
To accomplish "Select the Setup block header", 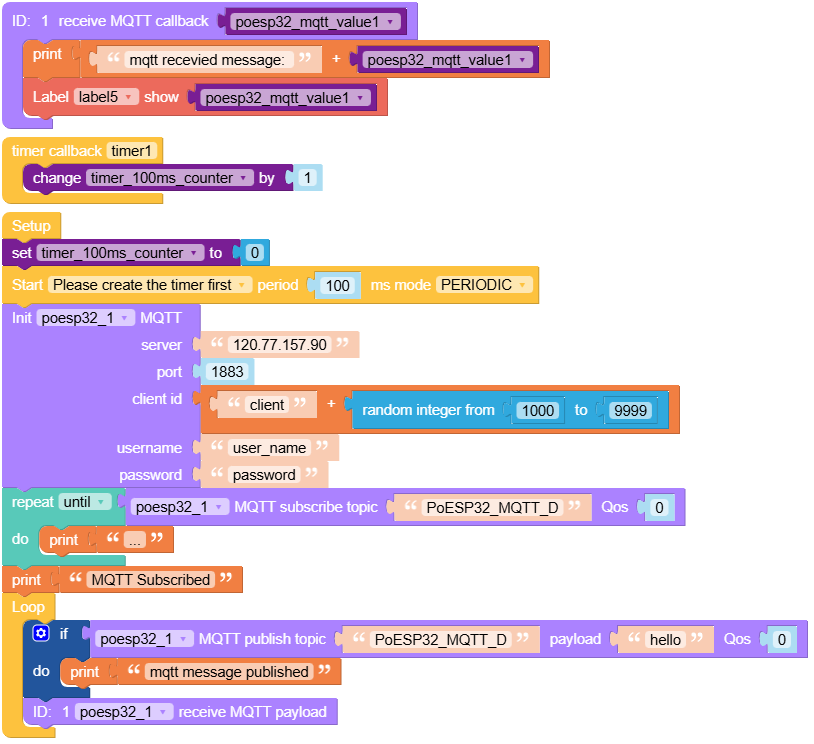I will tap(31, 226).
